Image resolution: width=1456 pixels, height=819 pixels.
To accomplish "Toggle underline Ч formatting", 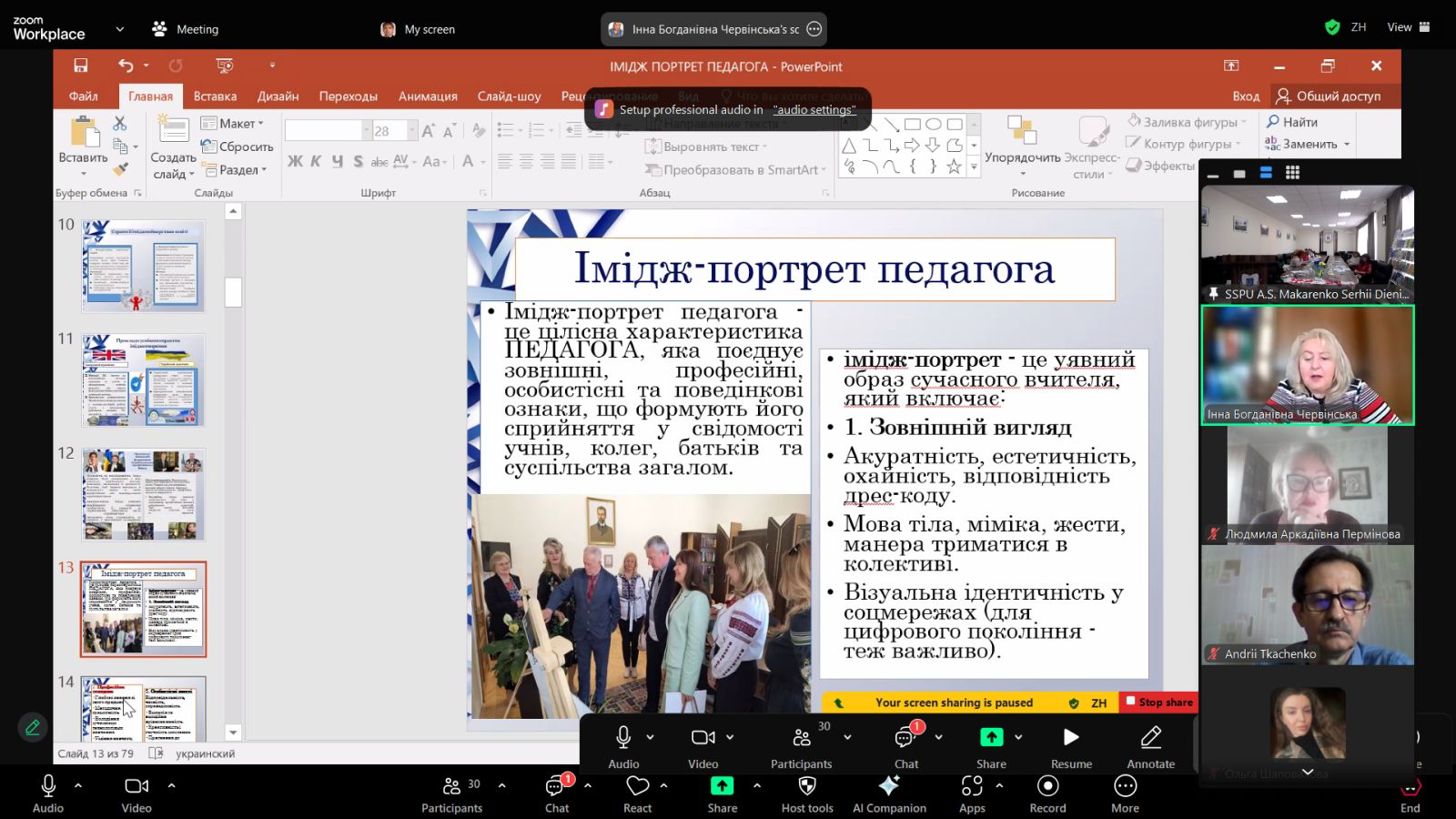I will tap(338, 161).
